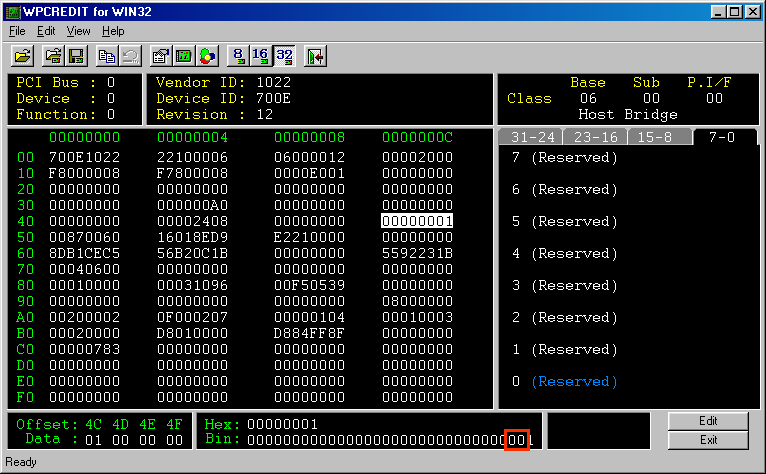Viewport: 766px width, 474px height.
Task: Click the bit 4 (Reserved) entry
Action: 574,253
